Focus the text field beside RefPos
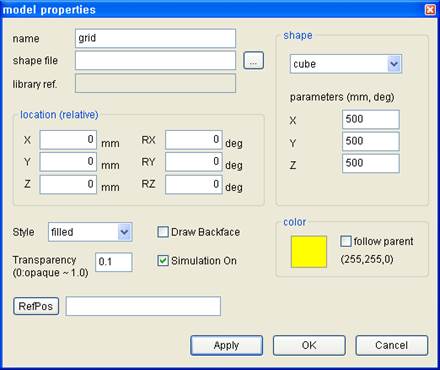440x370 pixels. (143, 306)
